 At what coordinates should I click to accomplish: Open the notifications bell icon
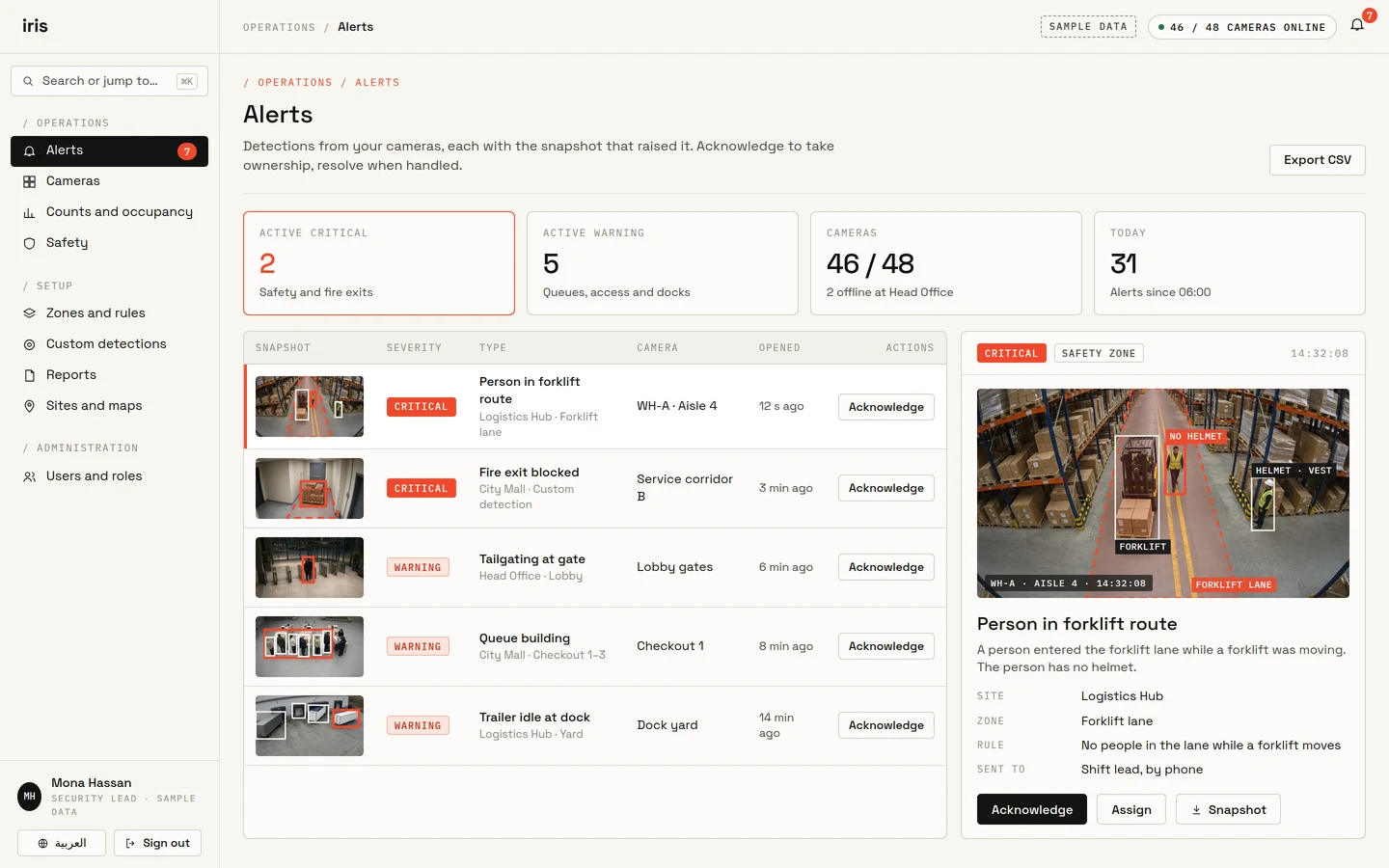point(1357,25)
